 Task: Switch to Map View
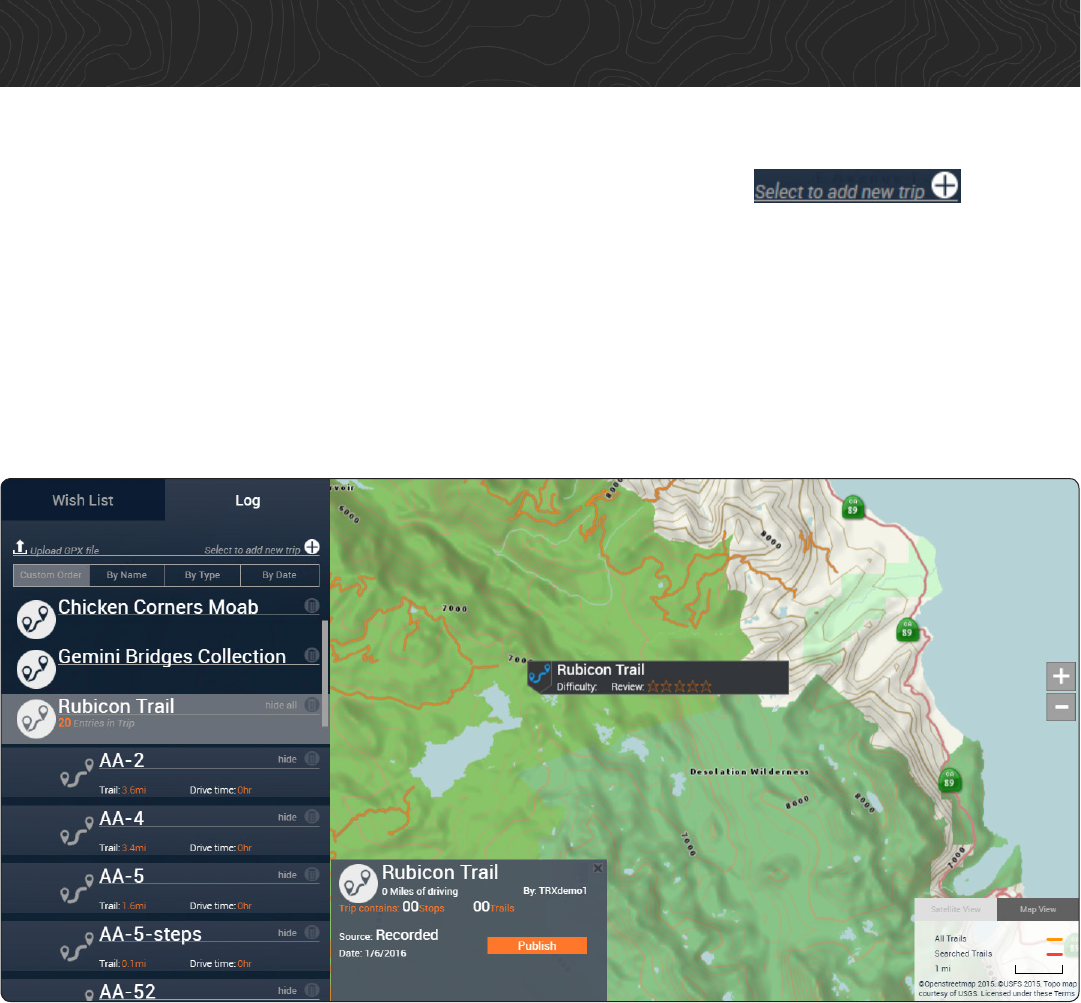tap(1038, 909)
